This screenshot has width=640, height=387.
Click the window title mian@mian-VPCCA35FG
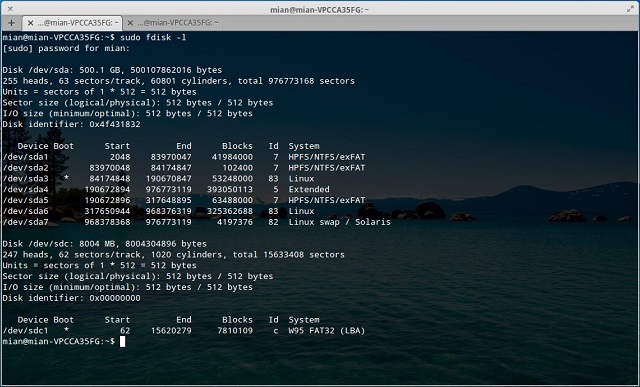(x=319, y=9)
